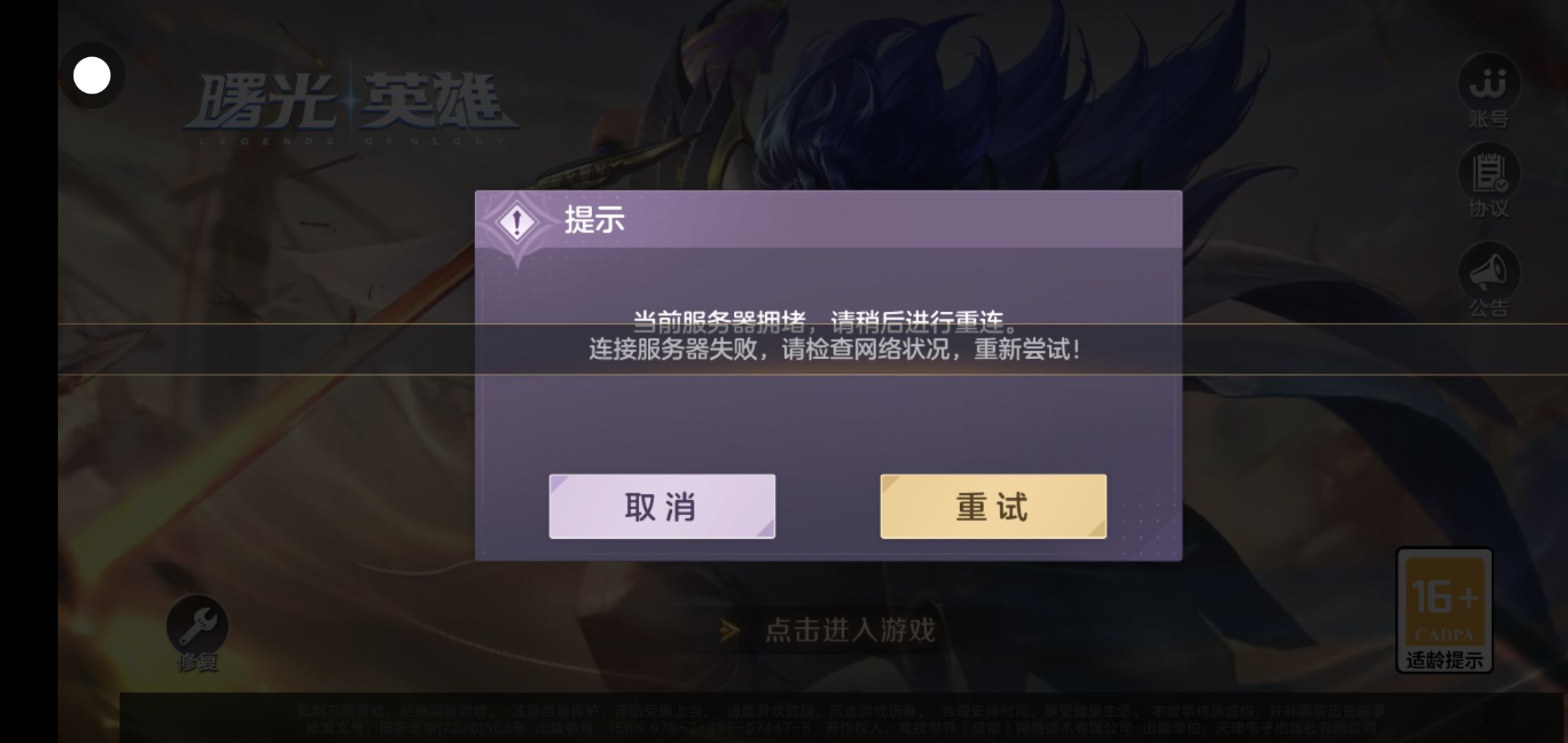The height and width of the screenshot is (743, 1568).
Task: Click the 提示 dialog title text
Action: pos(594,219)
